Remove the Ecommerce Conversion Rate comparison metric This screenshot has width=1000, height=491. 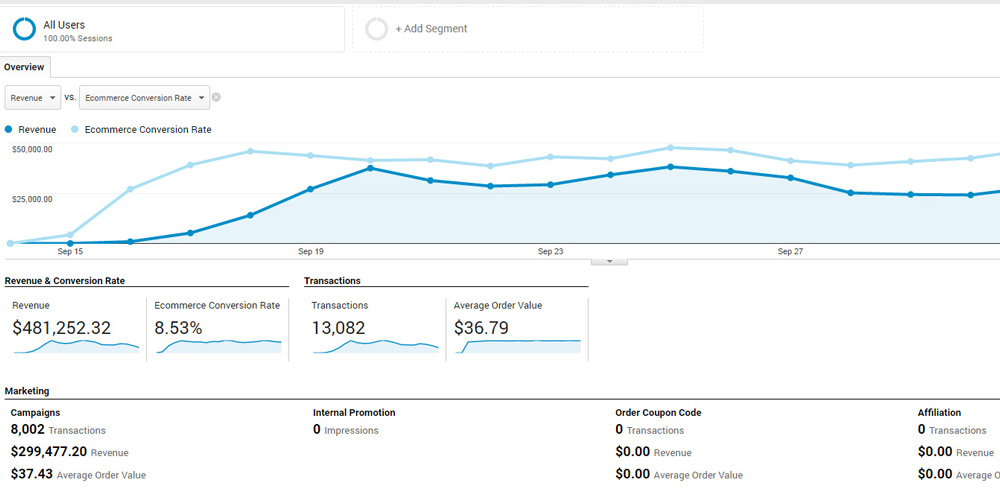(x=216, y=97)
